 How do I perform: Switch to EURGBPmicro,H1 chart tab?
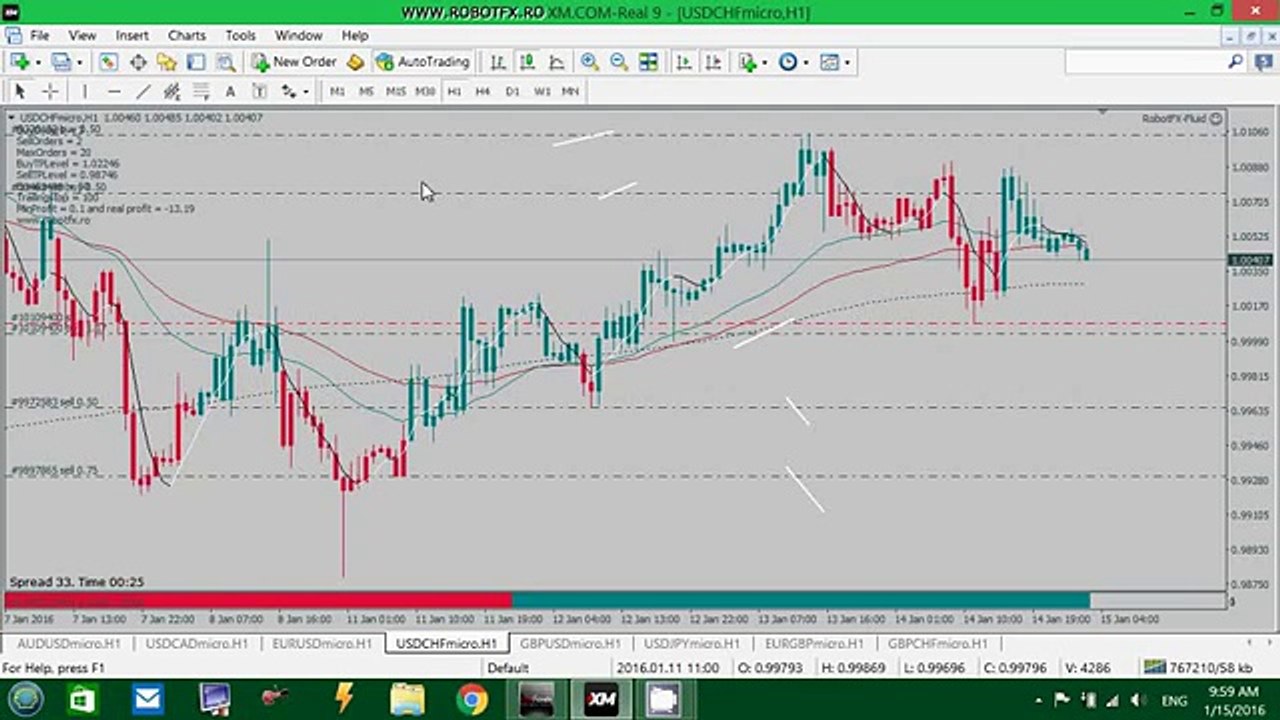[x=814, y=643]
